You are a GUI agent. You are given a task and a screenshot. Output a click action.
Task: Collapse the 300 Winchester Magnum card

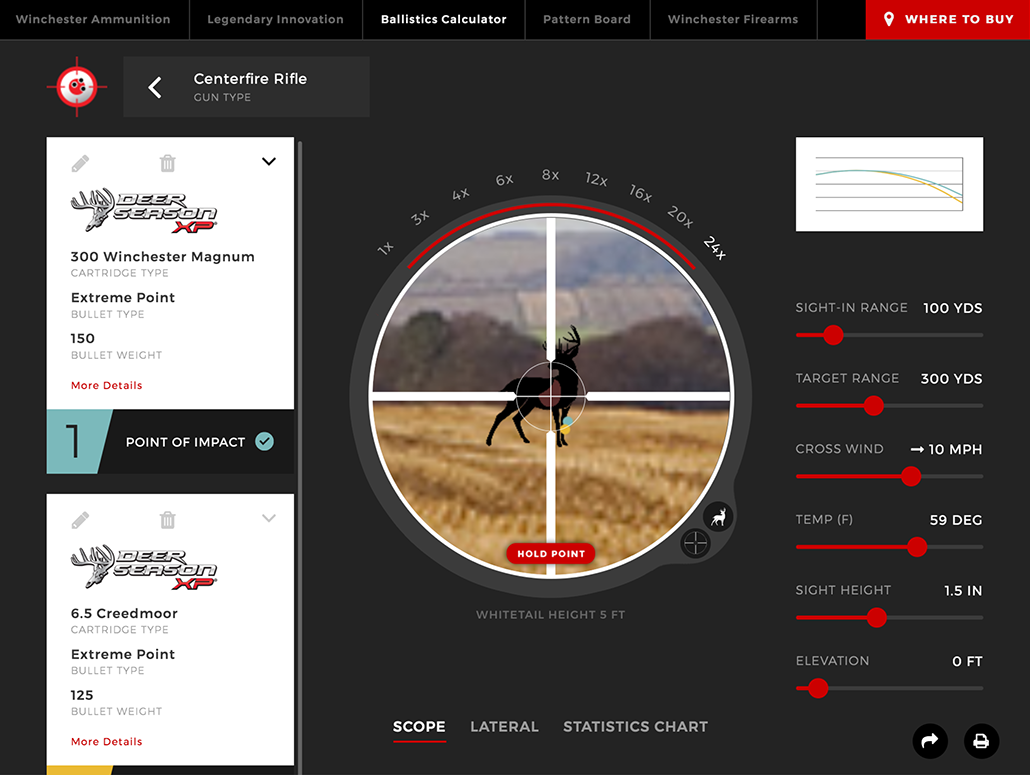click(x=269, y=162)
